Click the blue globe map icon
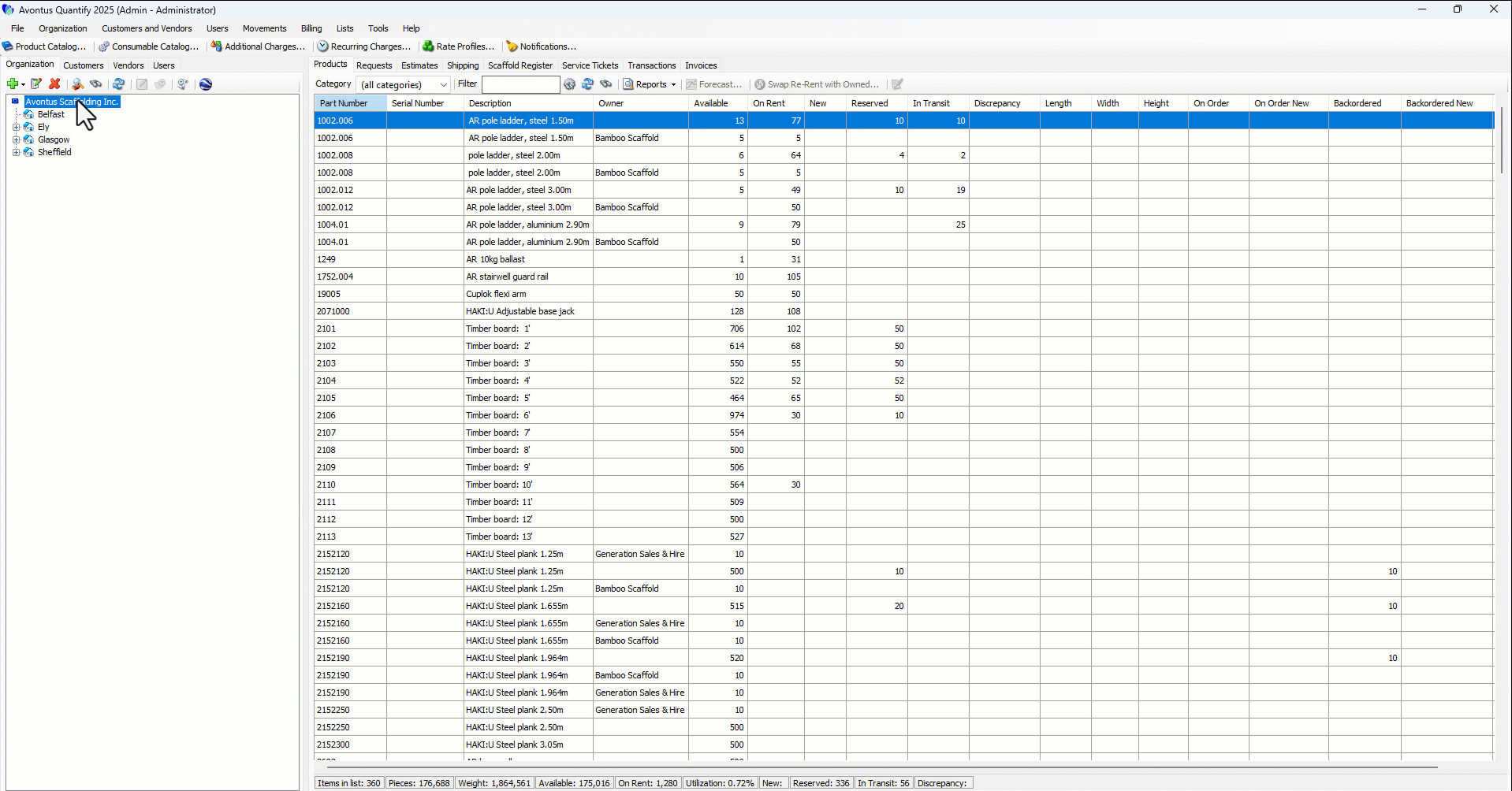The width and height of the screenshot is (1512, 791). tap(206, 84)
